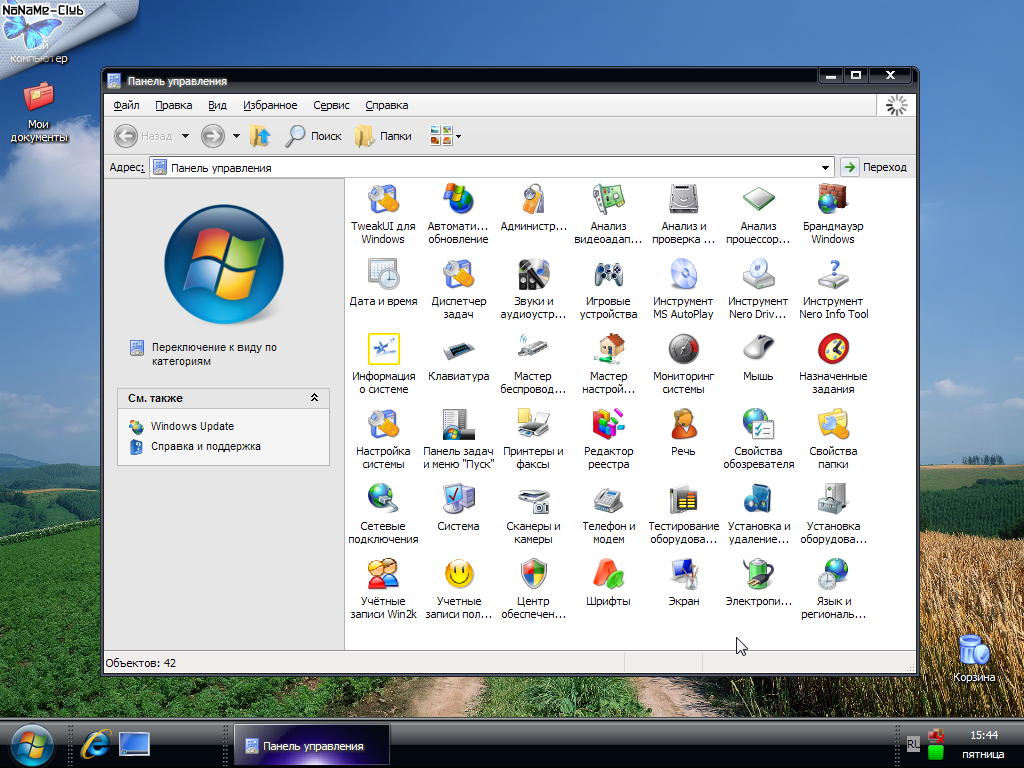Toggle the Папки folders pane button

384,136
